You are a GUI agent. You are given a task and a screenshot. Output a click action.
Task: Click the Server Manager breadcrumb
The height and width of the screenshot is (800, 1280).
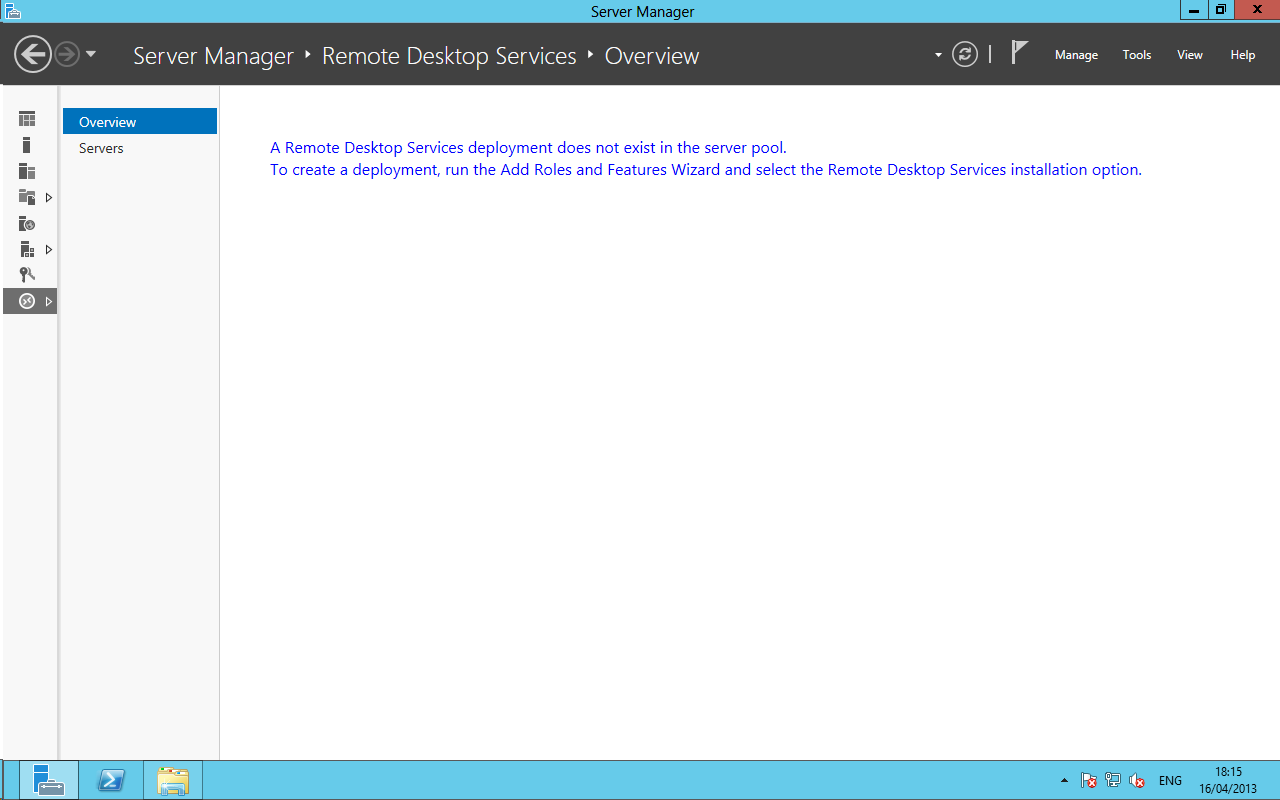point(213,56)
